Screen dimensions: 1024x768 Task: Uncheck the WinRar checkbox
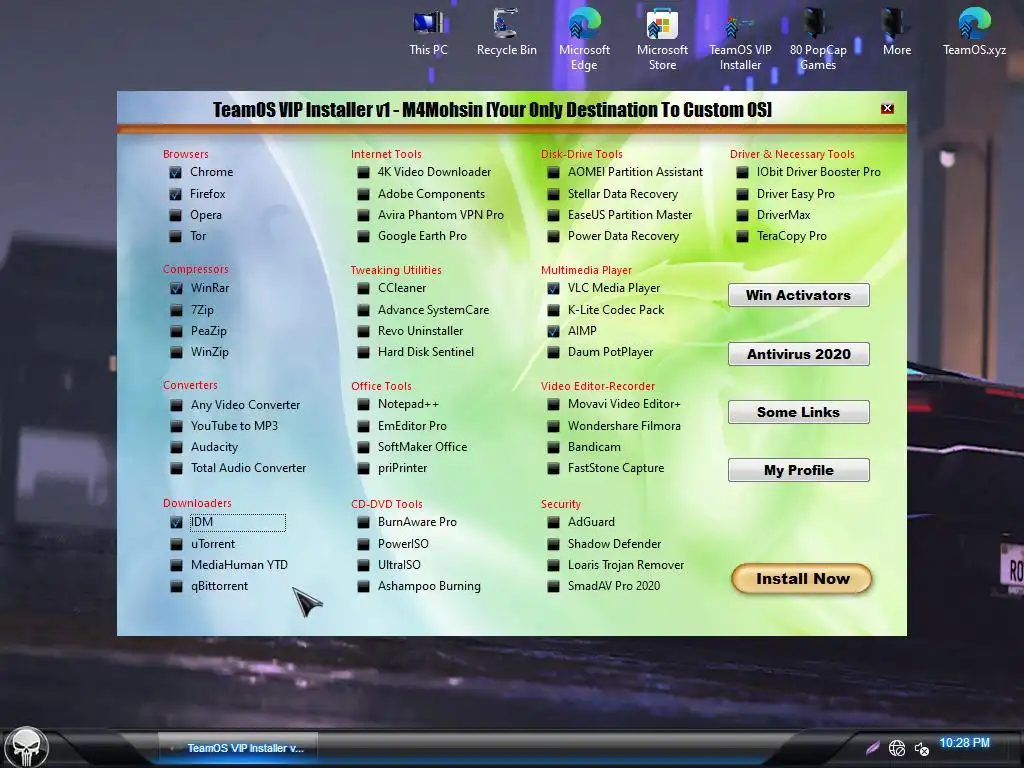pos(176,288)
